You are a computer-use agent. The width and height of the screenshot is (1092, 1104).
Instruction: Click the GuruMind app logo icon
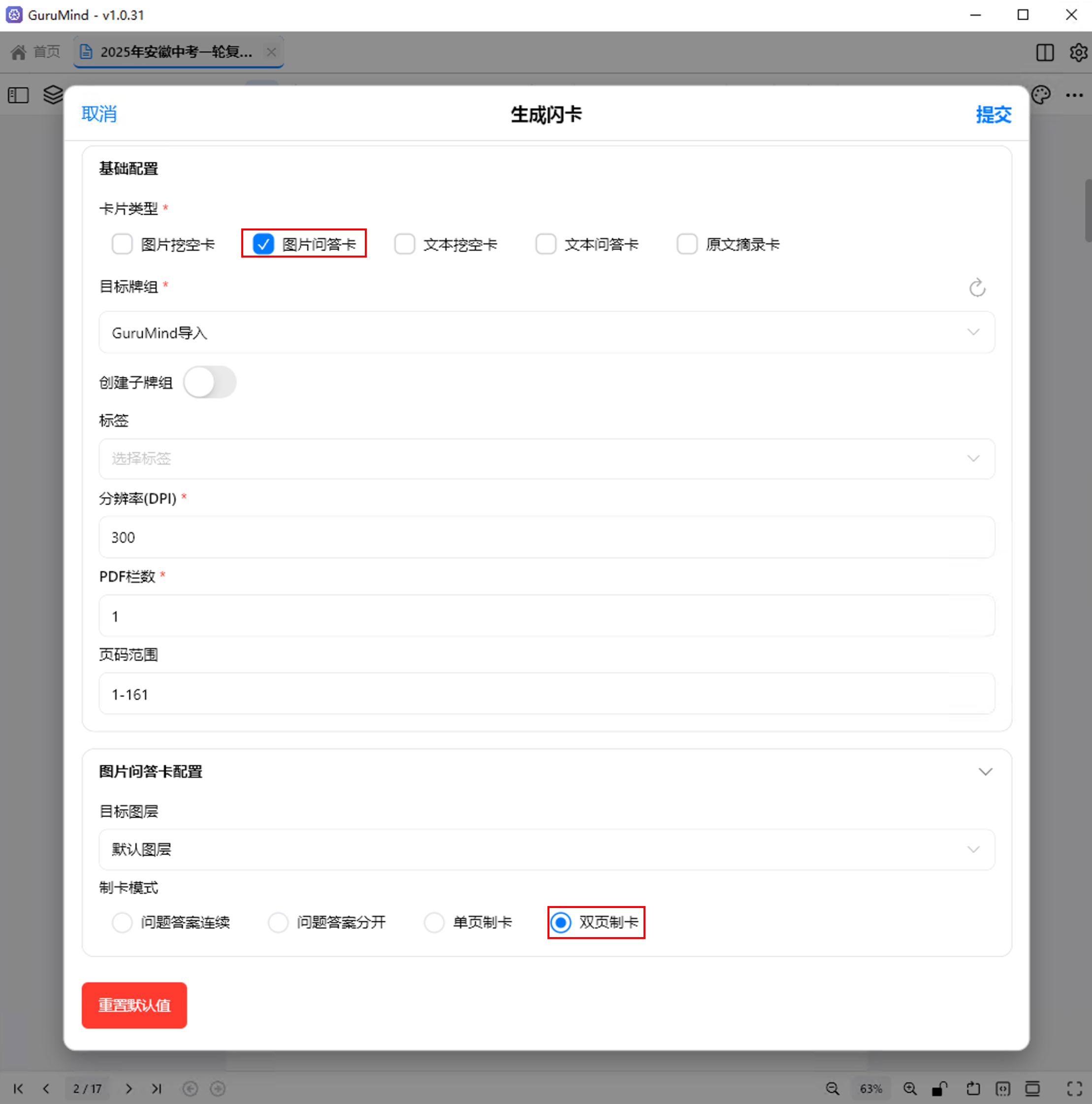coord(14,15)
